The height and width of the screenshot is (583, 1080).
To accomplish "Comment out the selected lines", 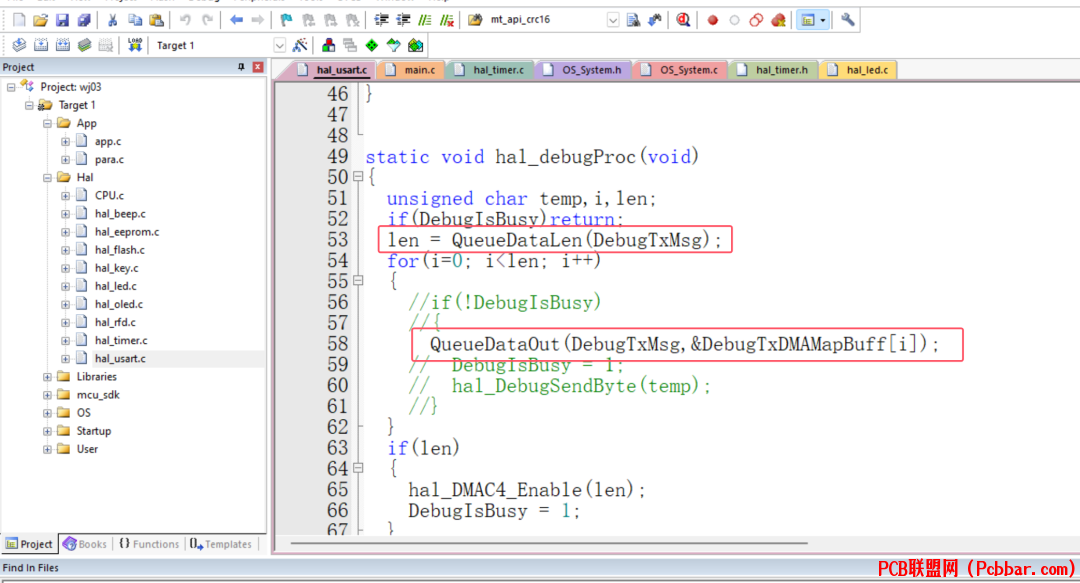I will [425, 20].
